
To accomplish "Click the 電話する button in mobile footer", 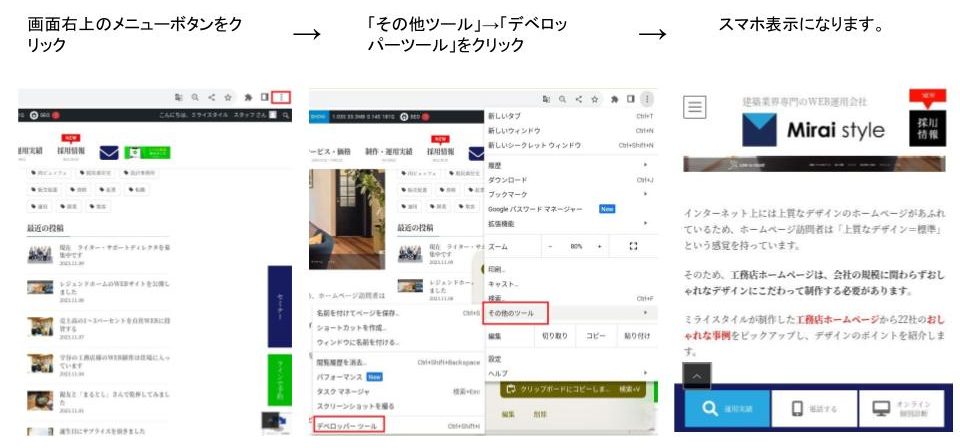I will pyautogui.click(x=815, y=410).
